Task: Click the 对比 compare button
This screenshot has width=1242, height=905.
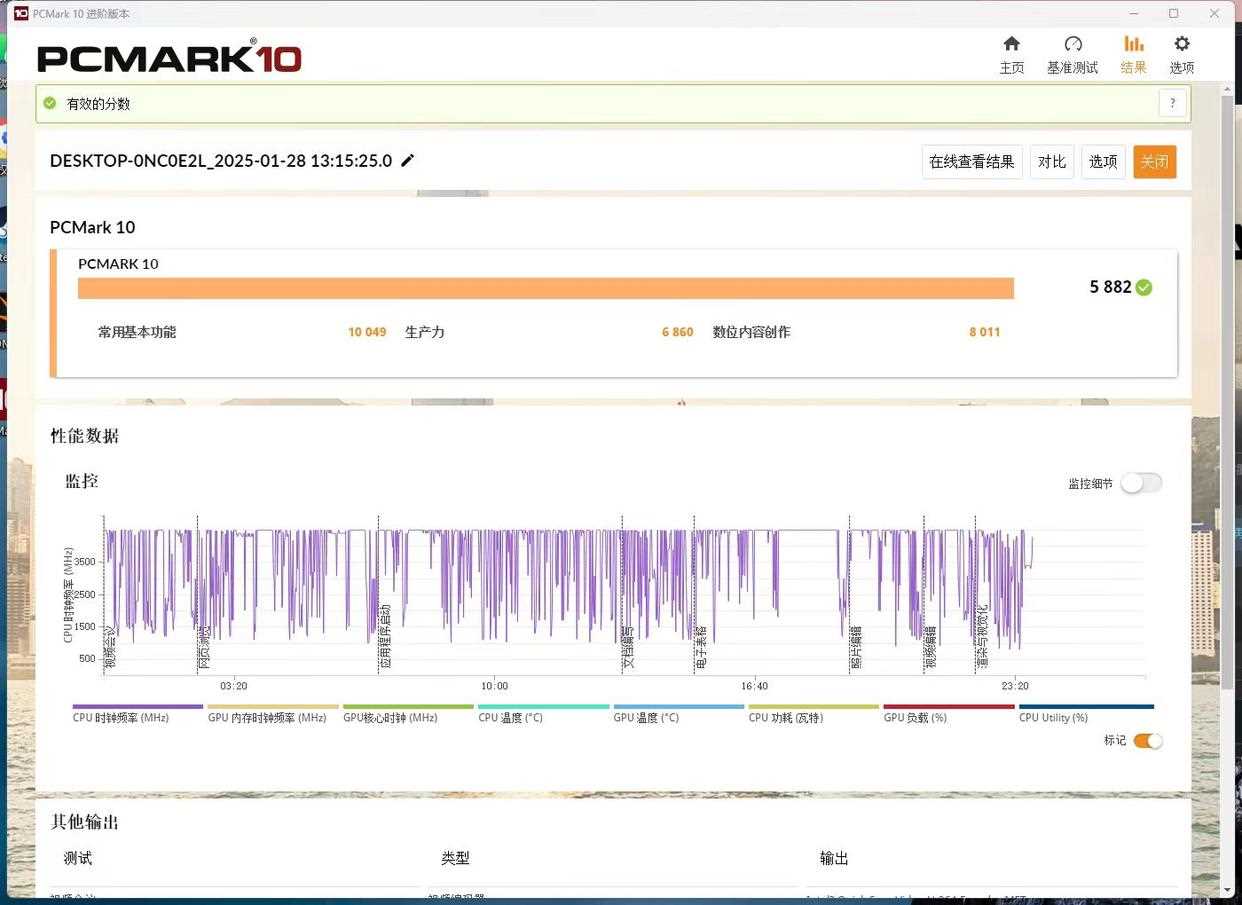Action: [1051, 162]
